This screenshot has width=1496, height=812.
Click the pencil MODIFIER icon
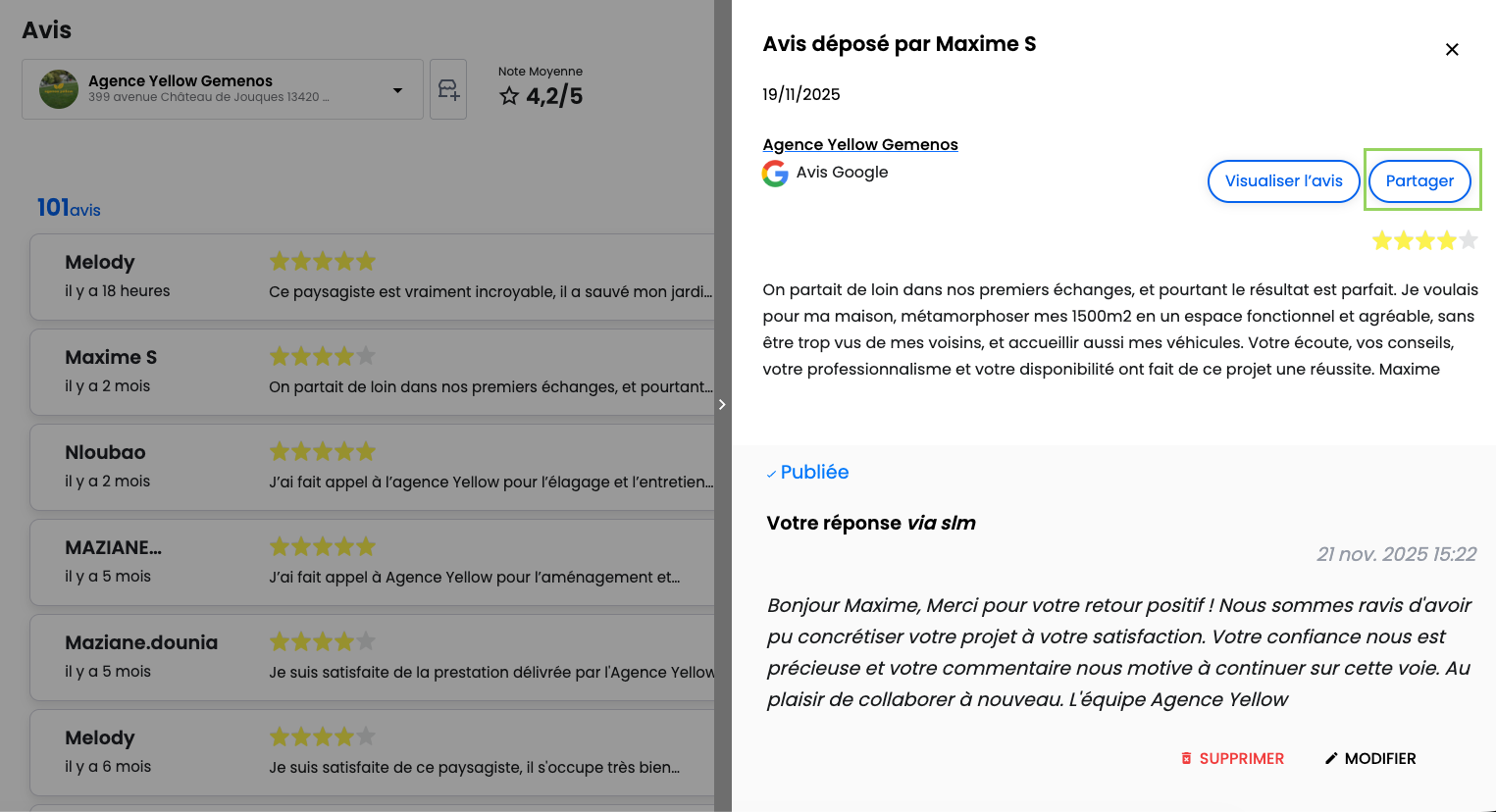pos(1331,758)
